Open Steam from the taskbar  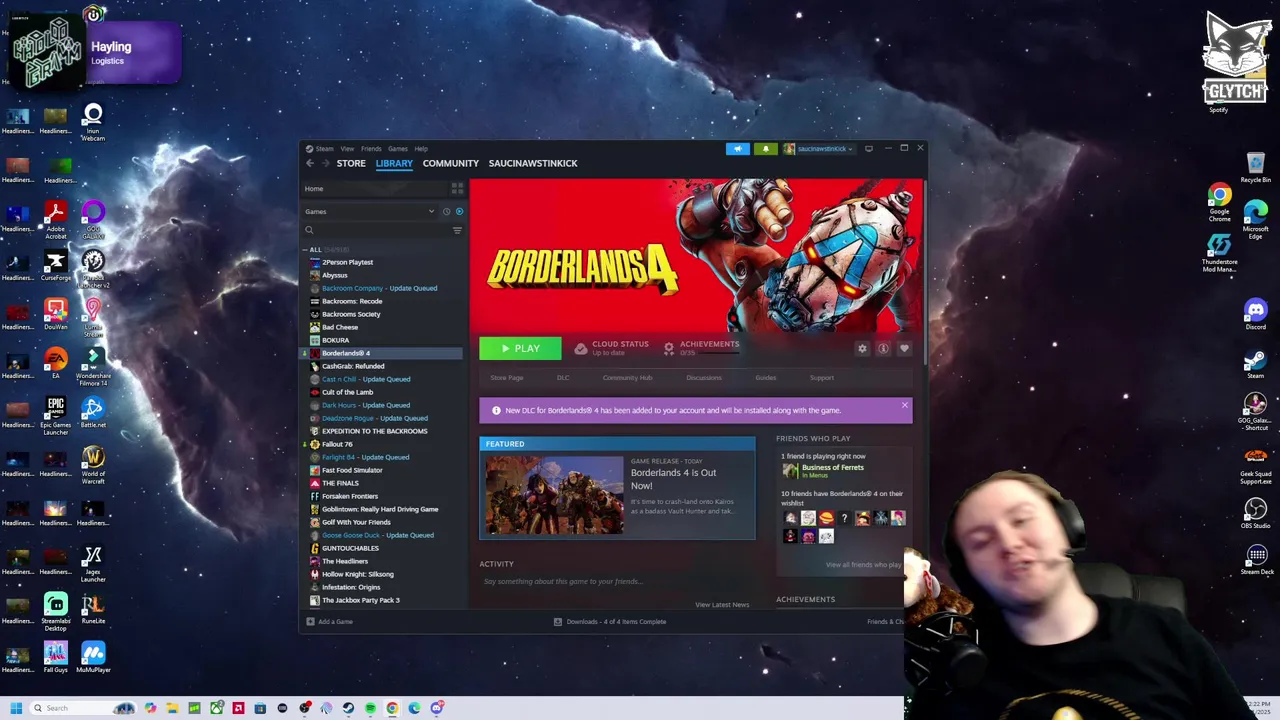point(348,708)
